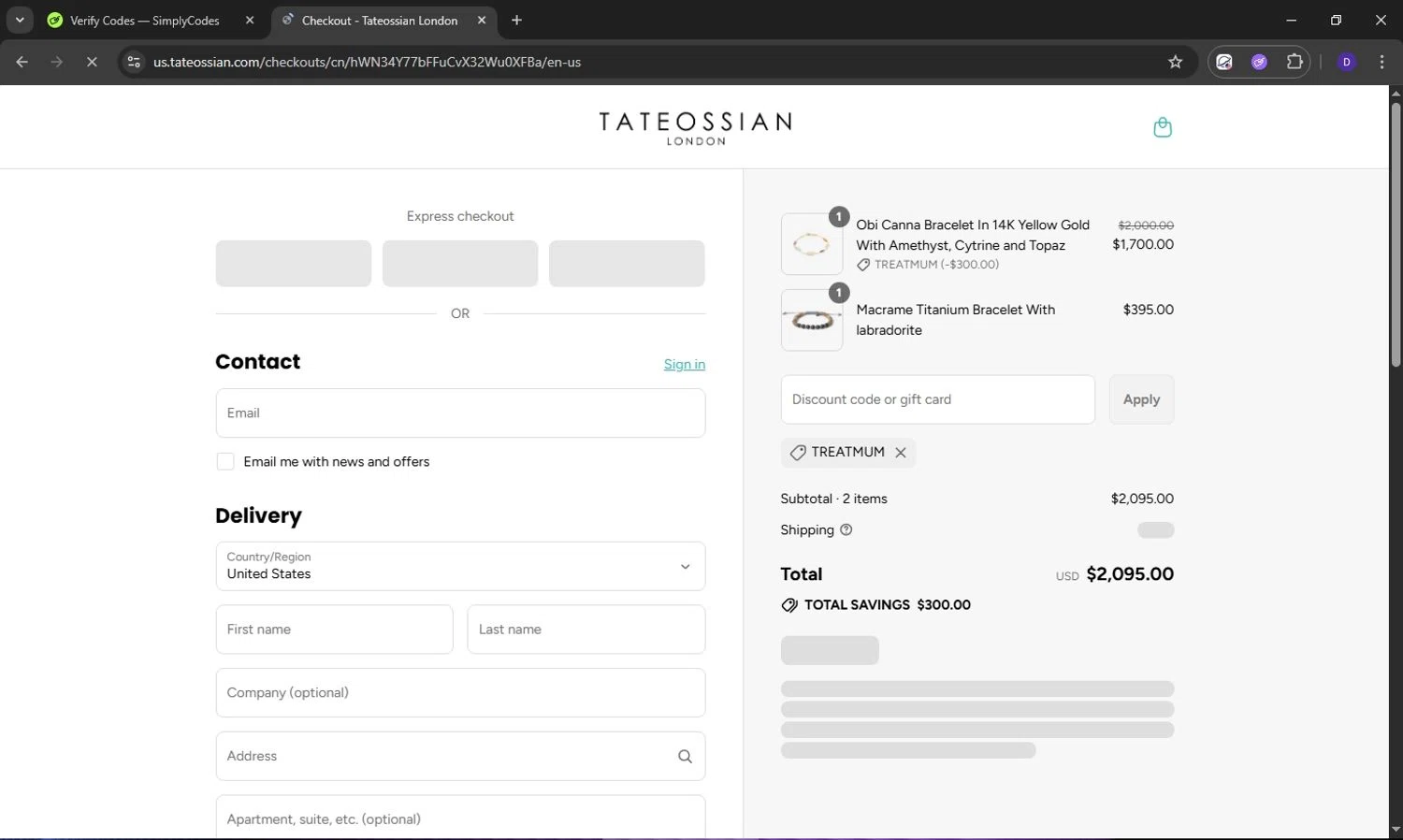The image size is (1403, 840).
Task: Stop page loading in browser toolbar
Action: (x=92, y=62)
